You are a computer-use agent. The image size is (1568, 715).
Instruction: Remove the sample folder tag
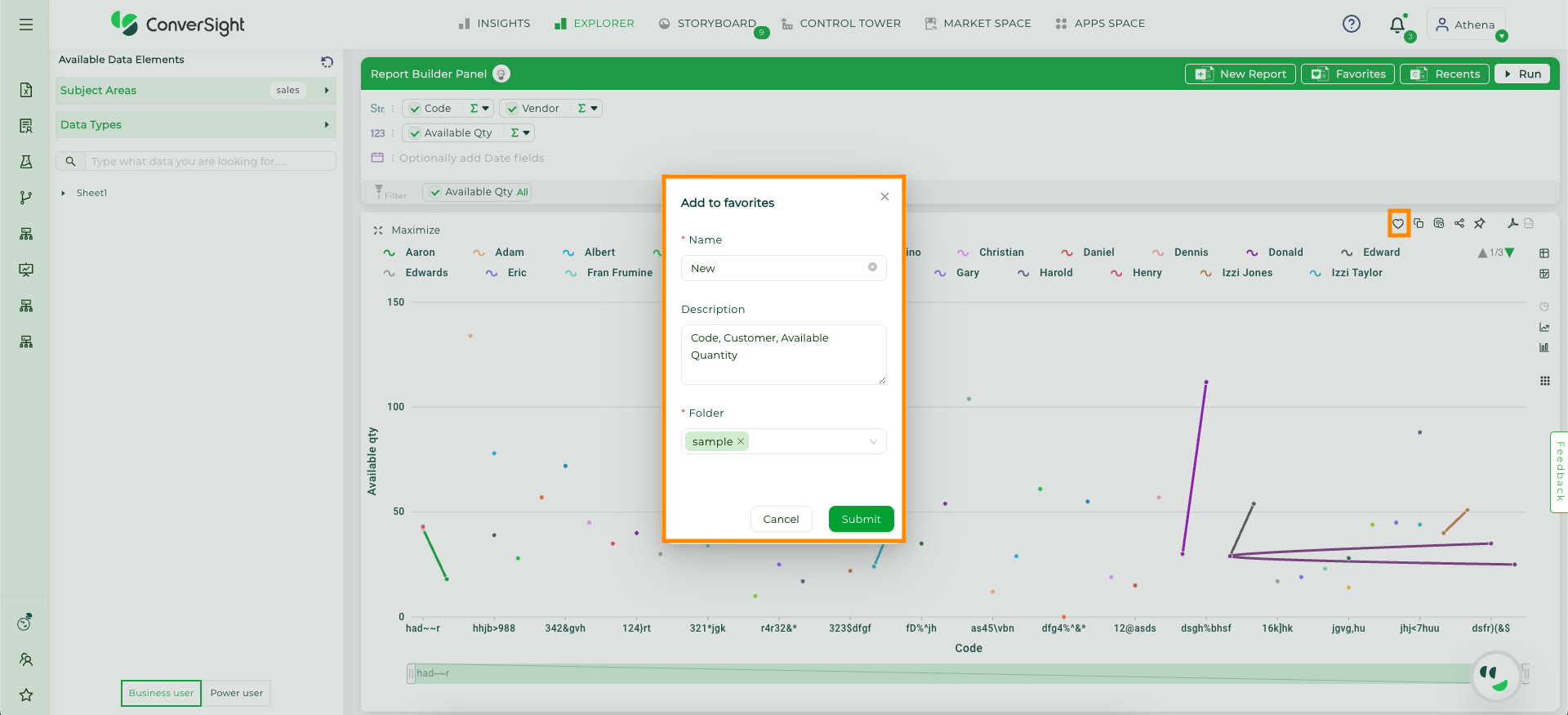(741, 441)
